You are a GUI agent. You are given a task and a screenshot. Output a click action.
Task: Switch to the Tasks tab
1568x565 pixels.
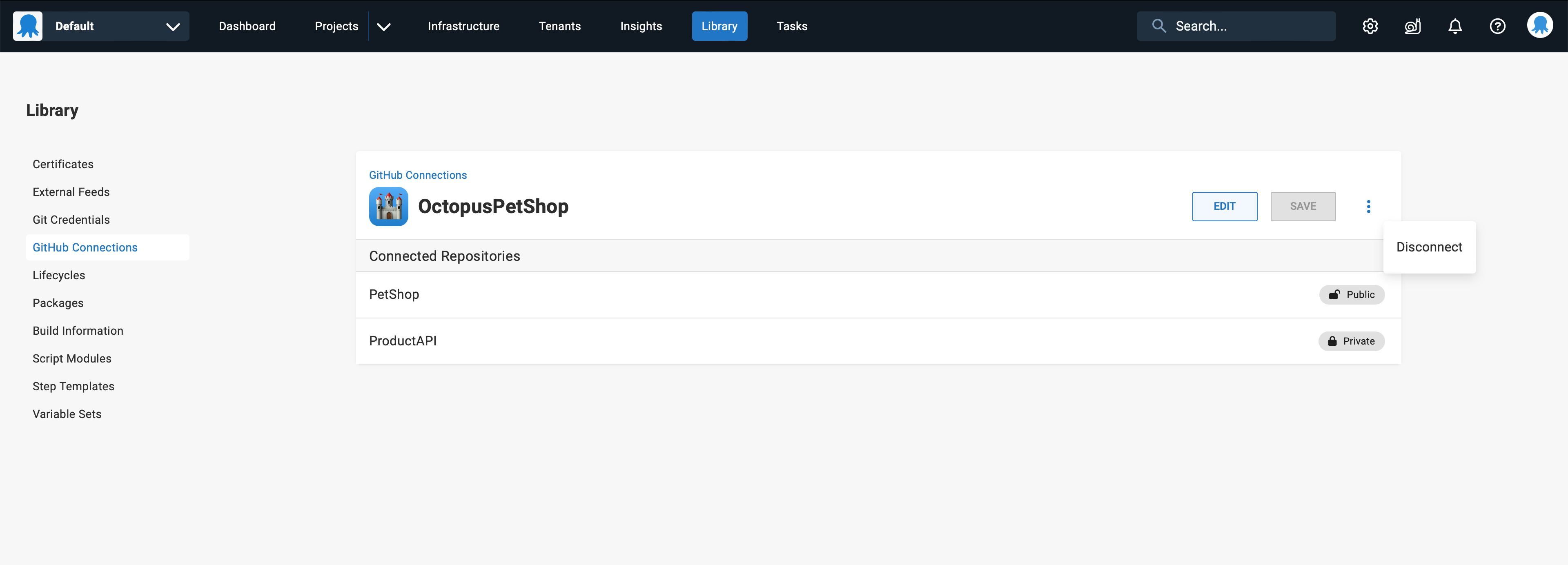pos(791,26)
